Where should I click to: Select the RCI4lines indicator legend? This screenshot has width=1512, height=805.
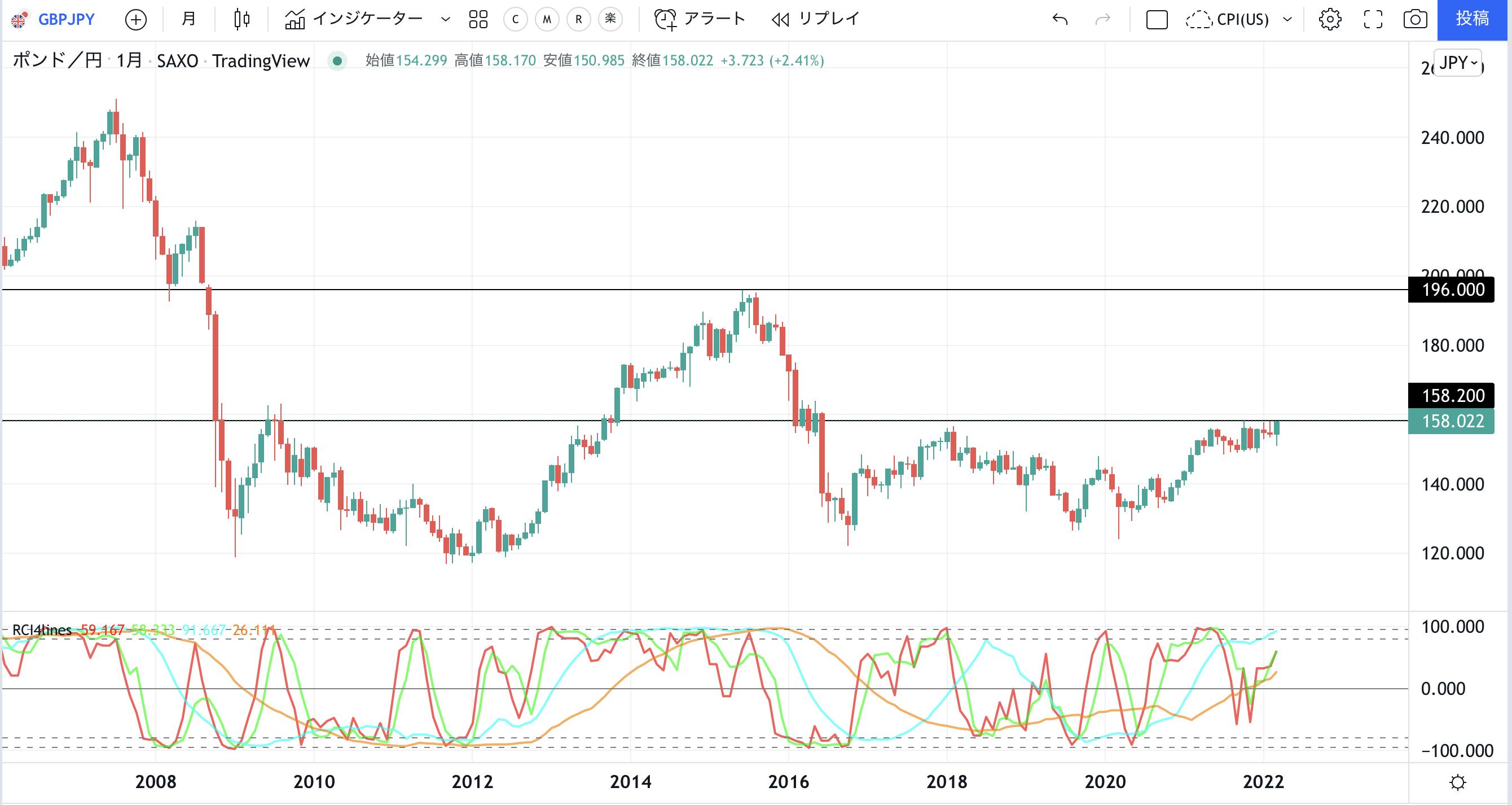[x=42, y=630]
